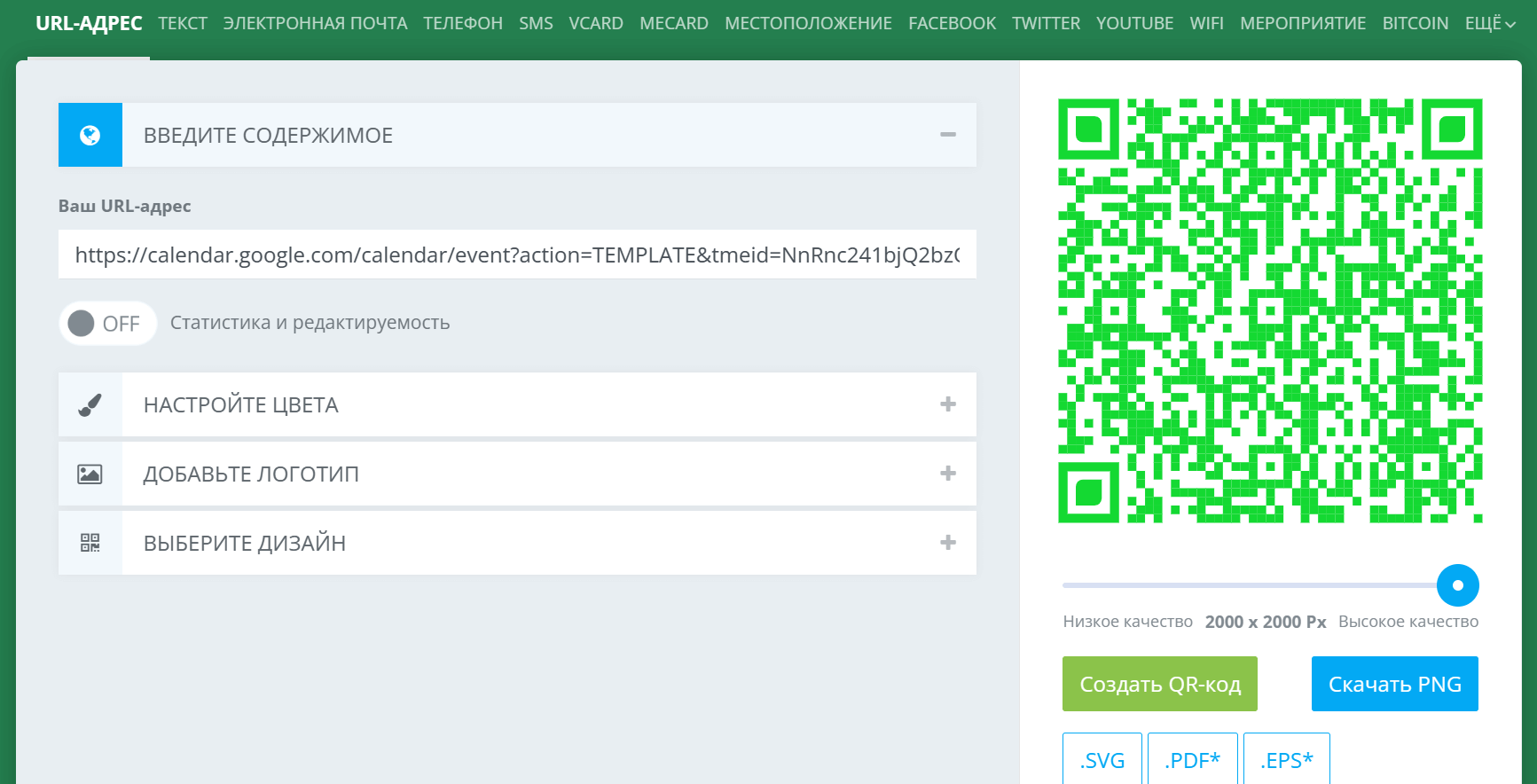Collapse the ВВЕДИТЕ СОДЕРЖИМОЕ section
The width and height of the screenshot is (1537, 784).
pyautogui.click(x=948, y=135)
